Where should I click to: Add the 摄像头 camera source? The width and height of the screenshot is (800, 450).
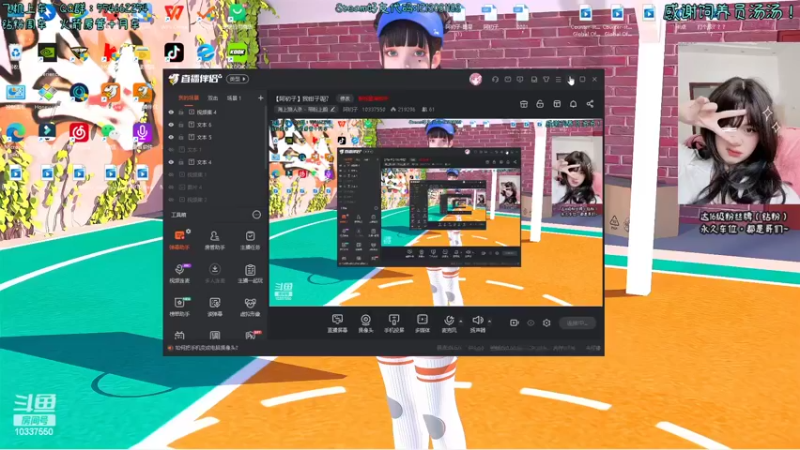365,323
